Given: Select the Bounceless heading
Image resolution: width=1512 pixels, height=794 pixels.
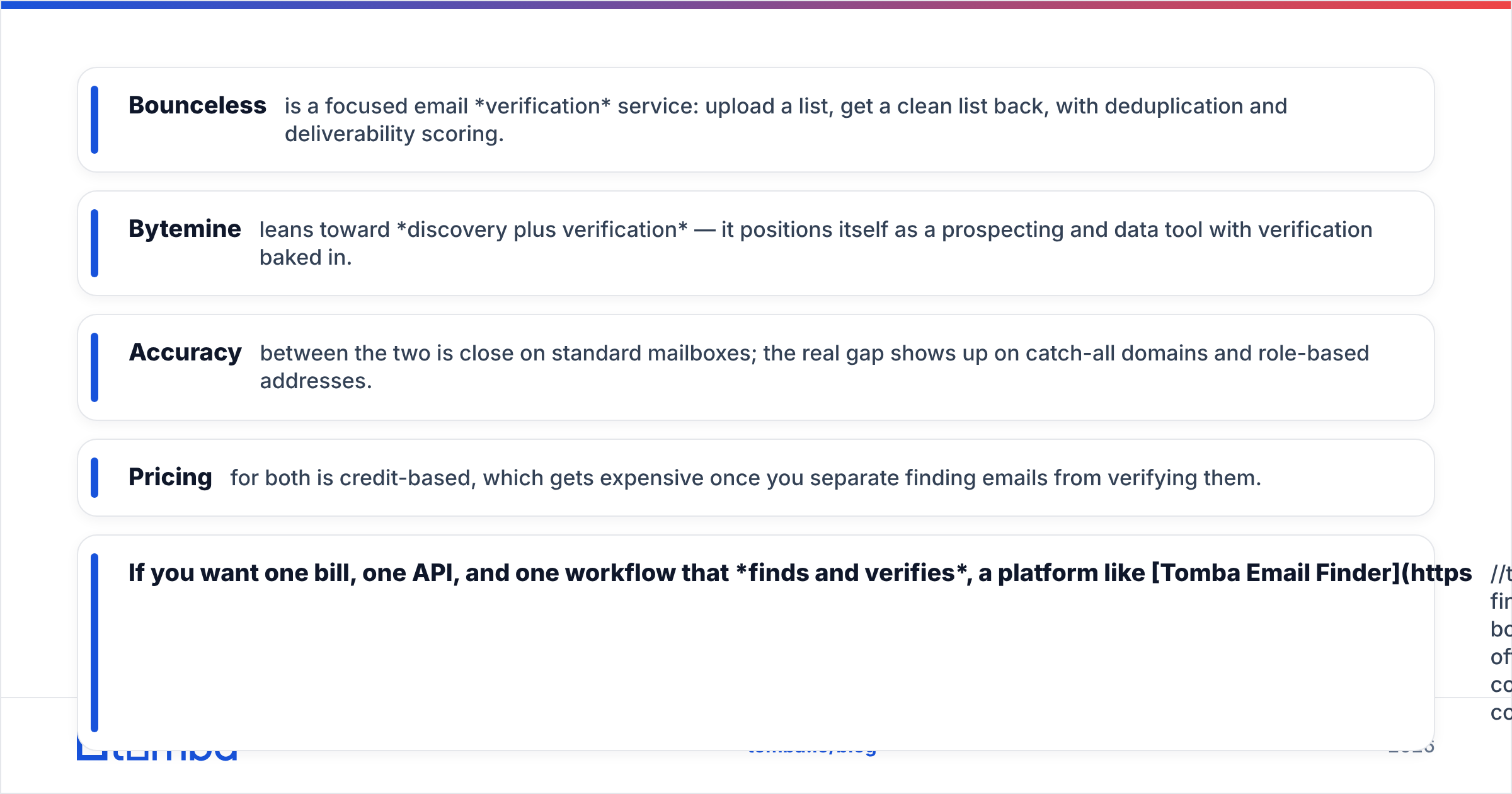Looking at the screenshot, I should [x=197, y=105].
